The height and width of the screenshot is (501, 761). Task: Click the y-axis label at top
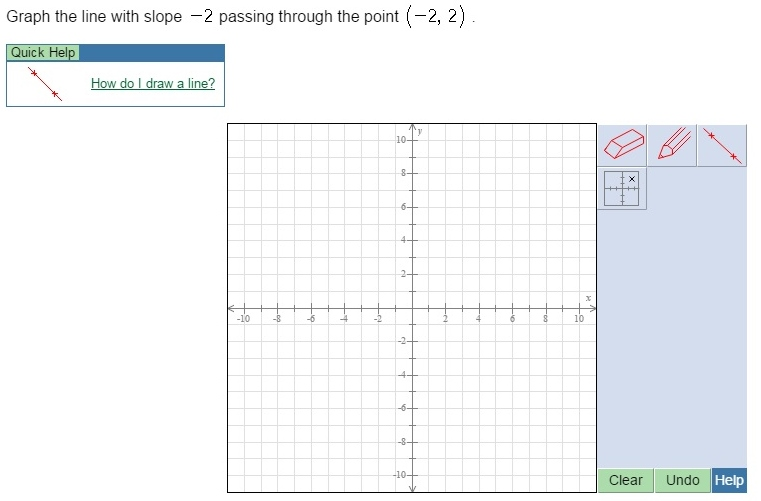point(420,131)
